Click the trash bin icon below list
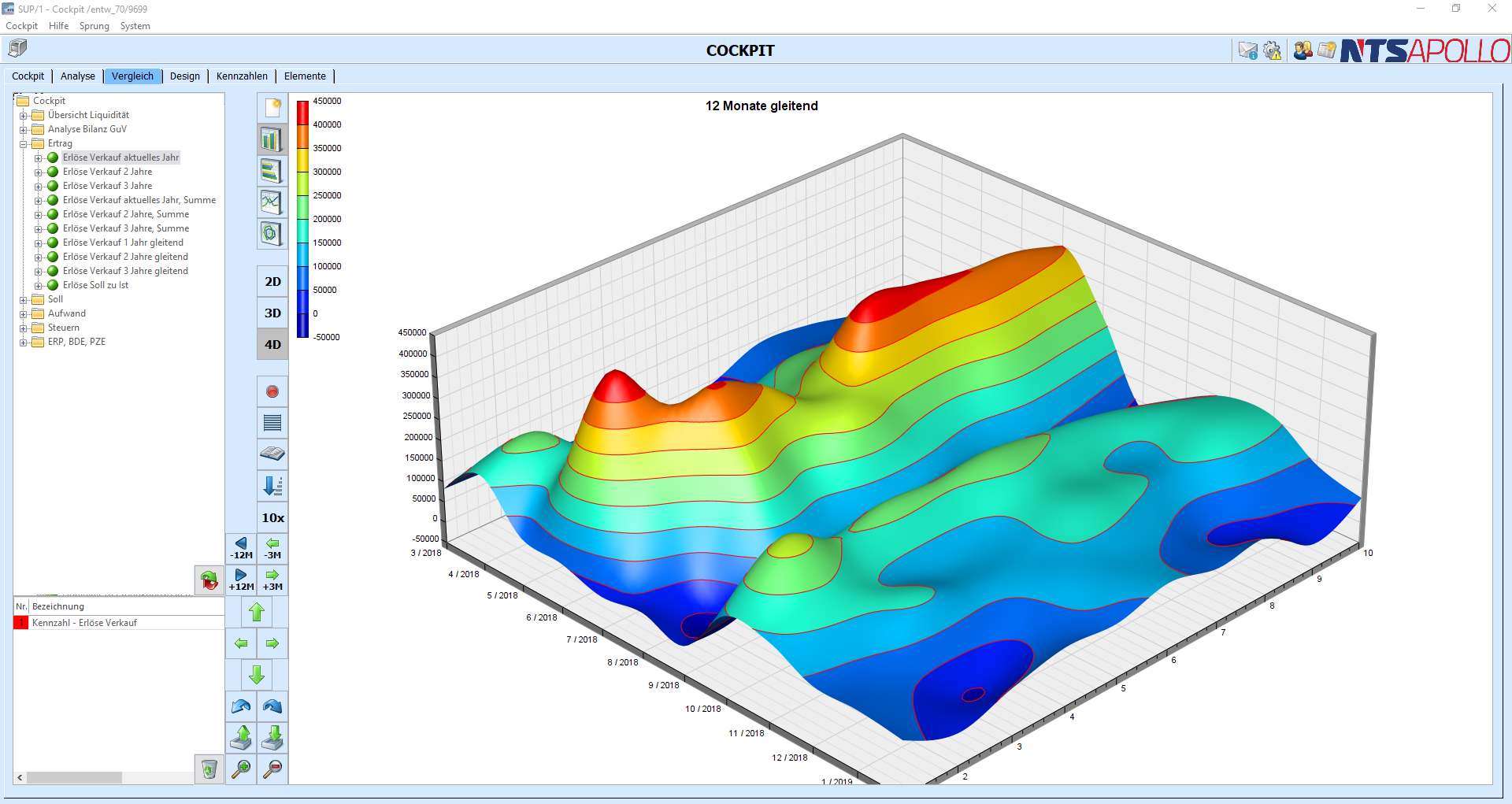Screen dimensions: 1512x804 209,769
